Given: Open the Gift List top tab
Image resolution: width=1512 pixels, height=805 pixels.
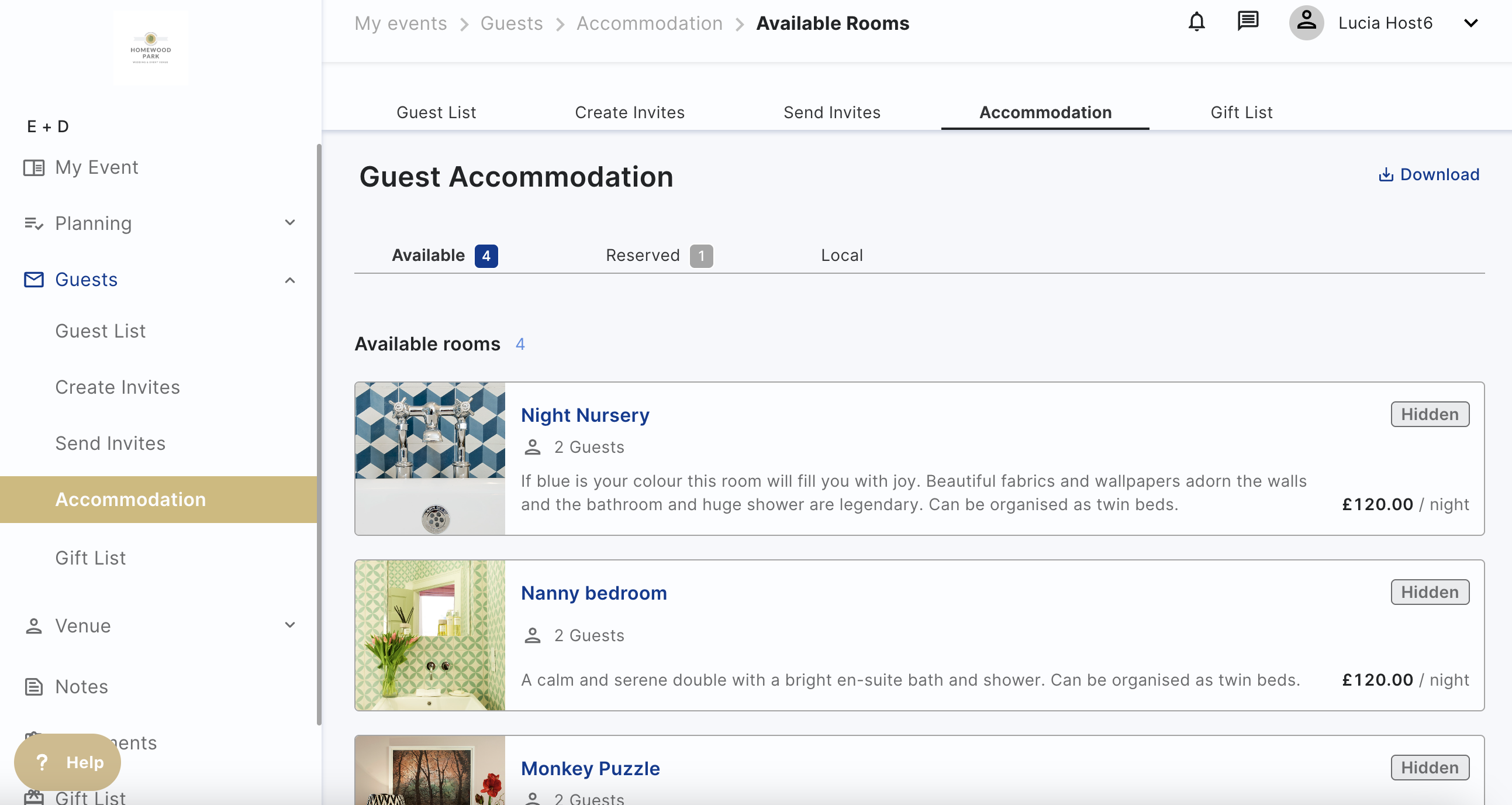Looking at the screenshot, I should [x=1241, y=112].
